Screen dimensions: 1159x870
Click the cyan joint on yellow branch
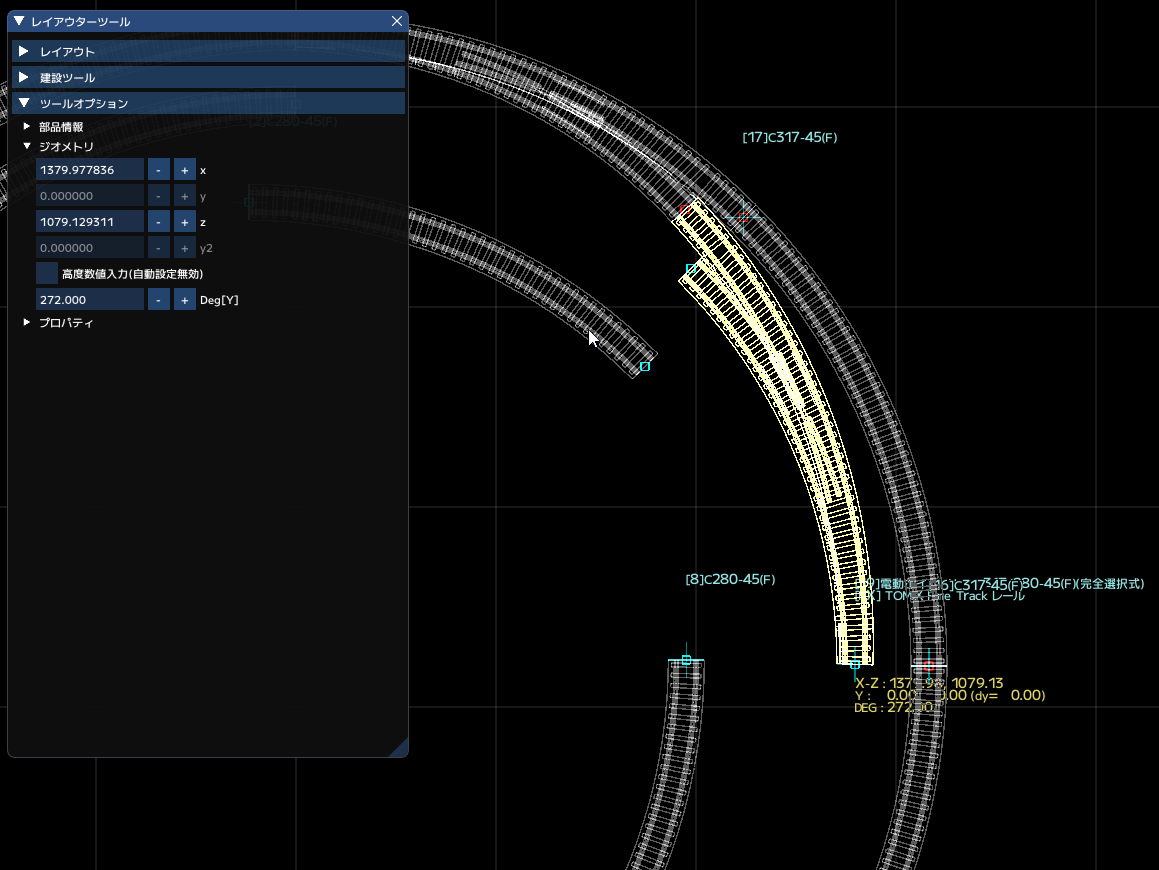[x=690, y=269]
